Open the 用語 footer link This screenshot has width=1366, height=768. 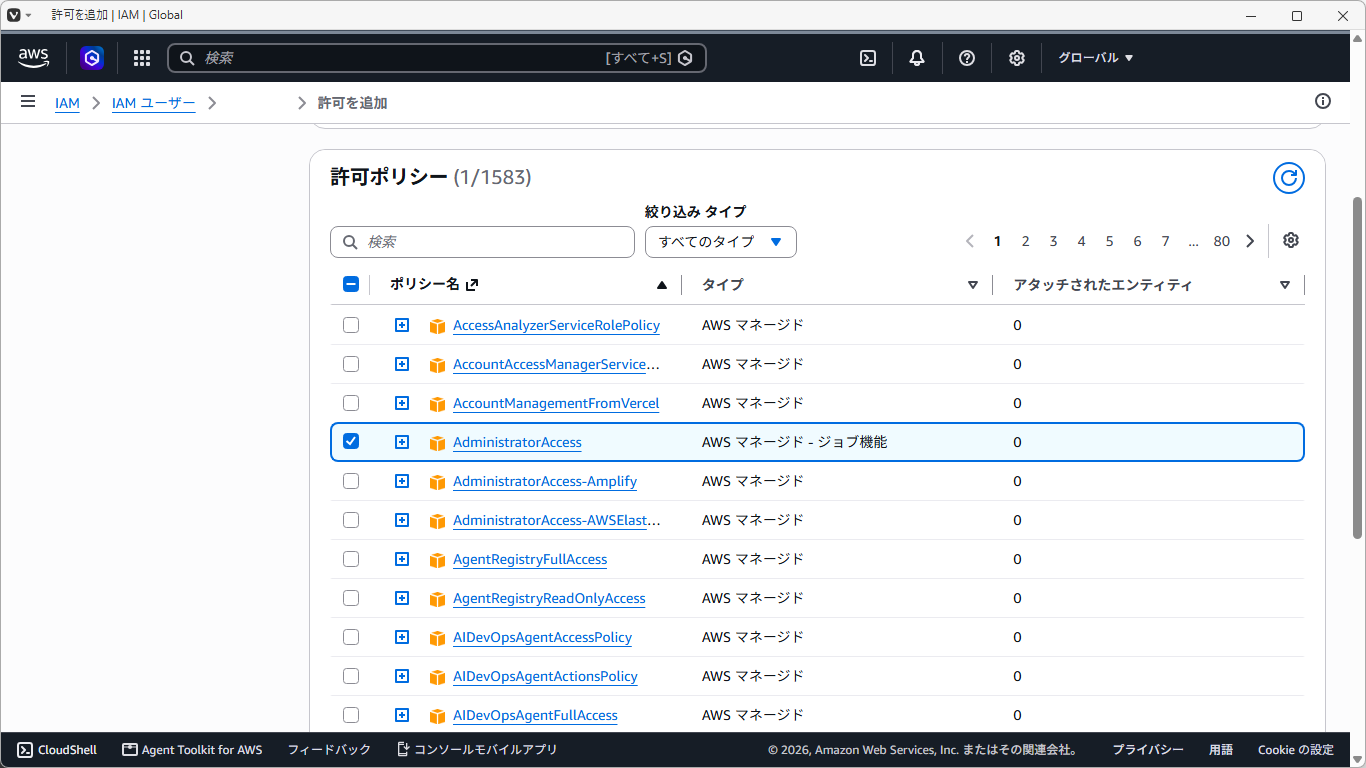1220,750
